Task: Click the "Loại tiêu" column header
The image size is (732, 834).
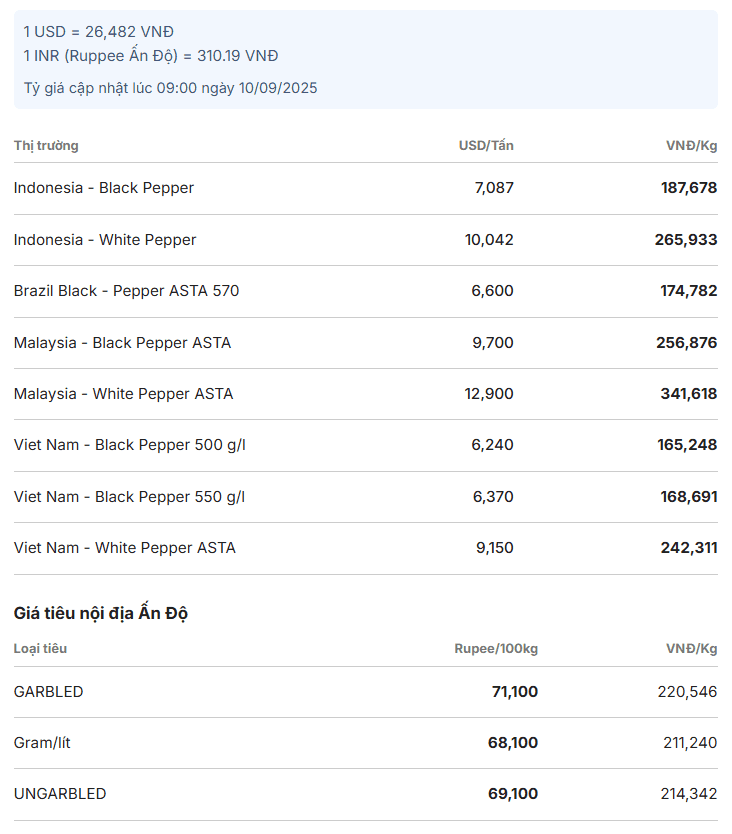Action: (41, 649)
